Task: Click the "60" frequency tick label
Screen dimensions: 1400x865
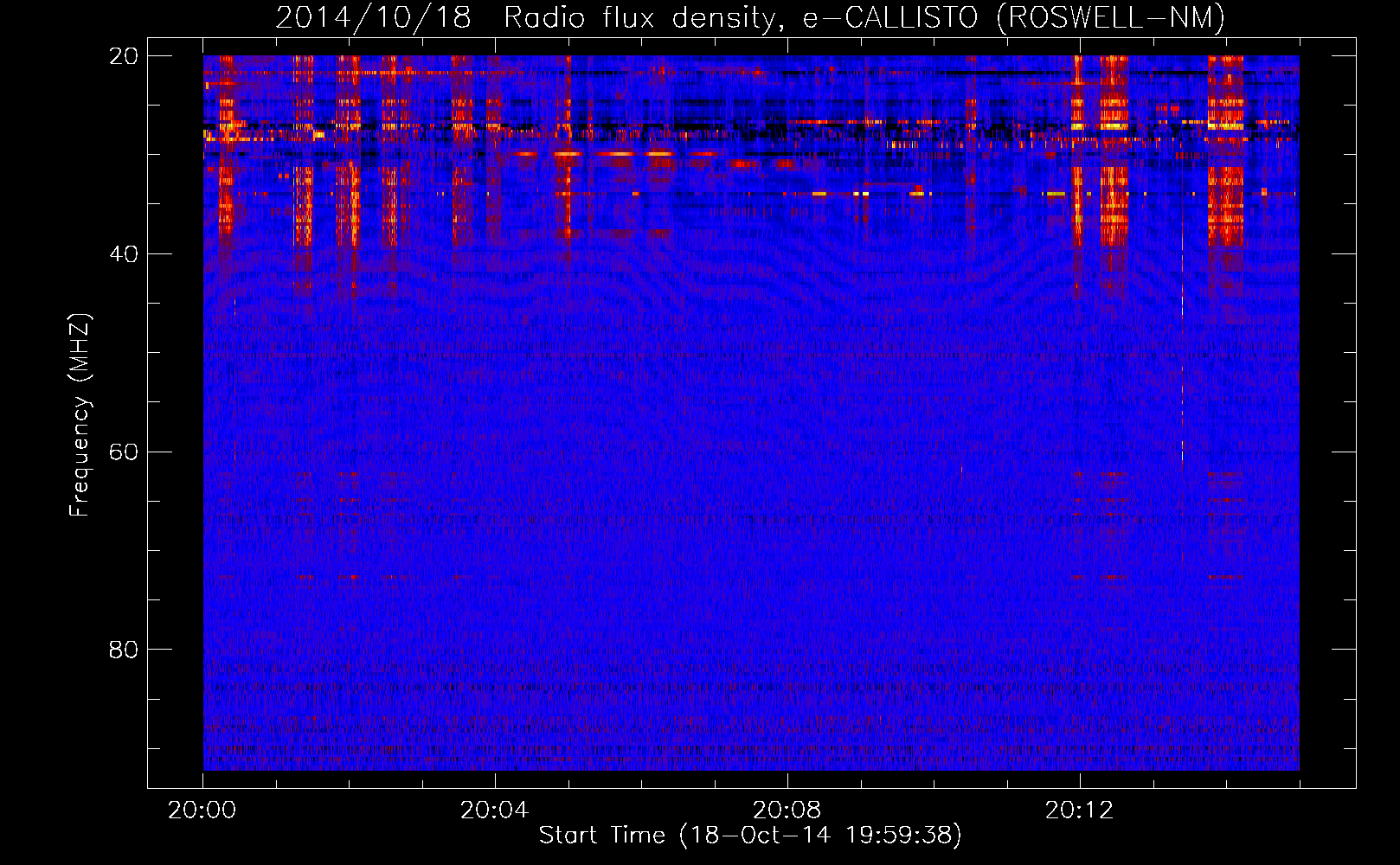Action: pyautogui.click(x=123, y=452)
